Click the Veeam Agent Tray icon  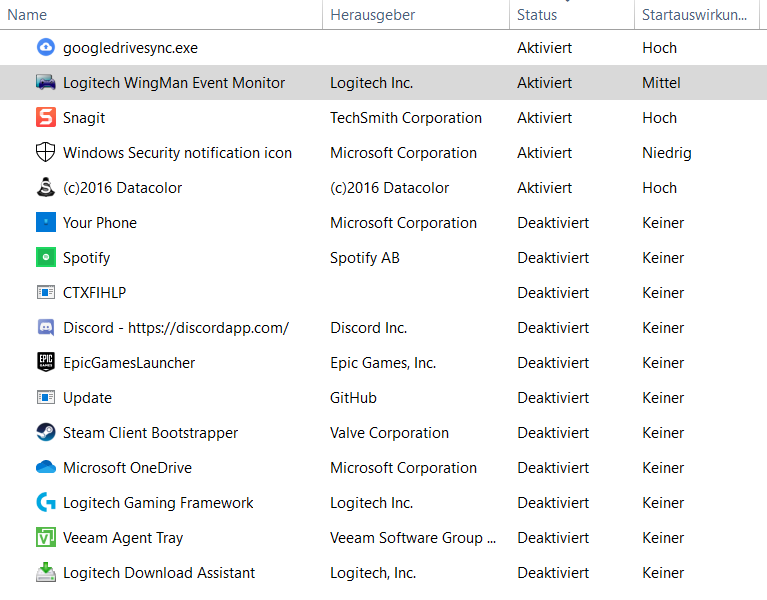[45, 537]
